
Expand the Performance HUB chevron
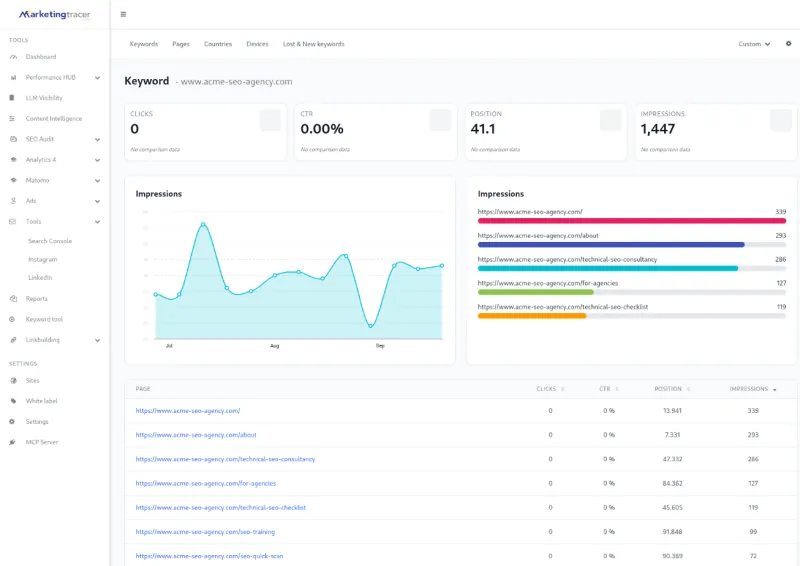97,78
